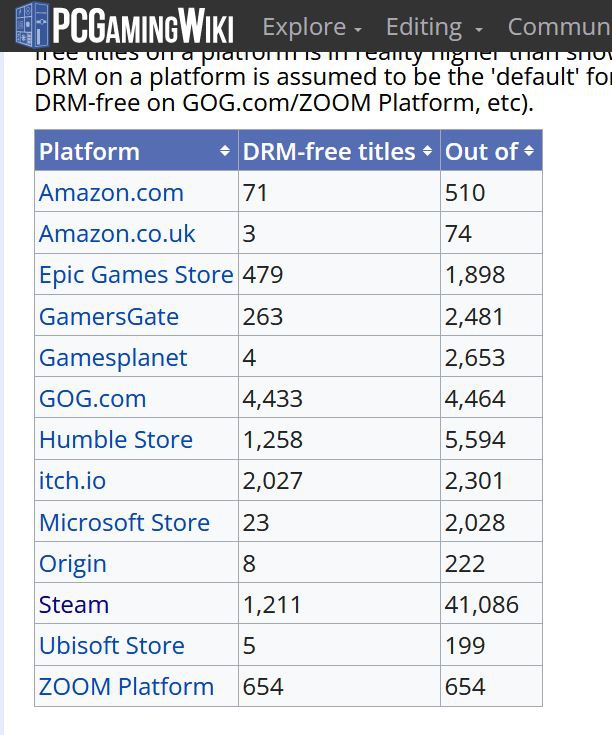Click the PCGamingWiki logo icon
The image size is (612, 735).
tap(32, 24)
